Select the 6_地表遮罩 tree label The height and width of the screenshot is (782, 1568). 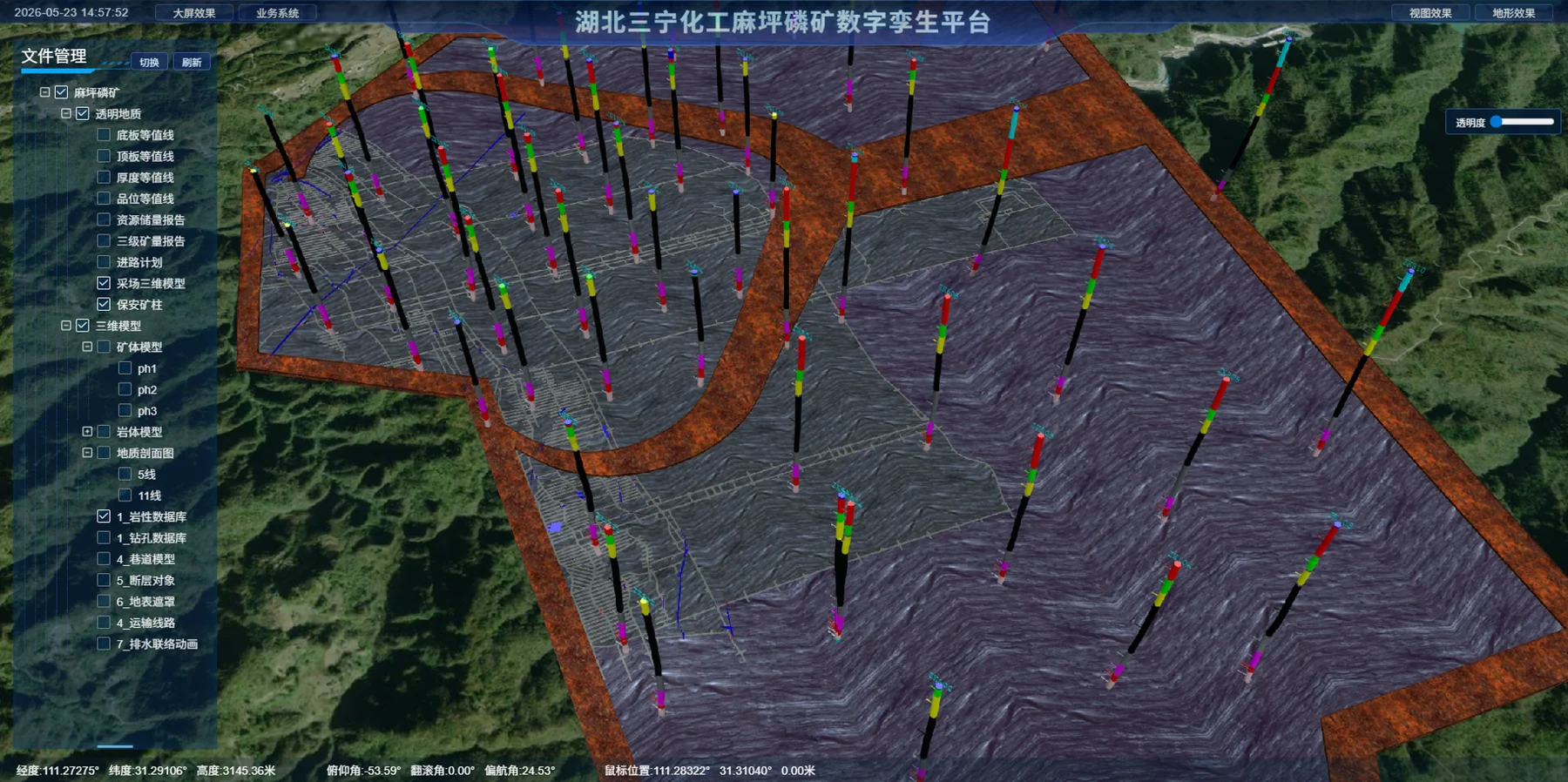[145, 601]
